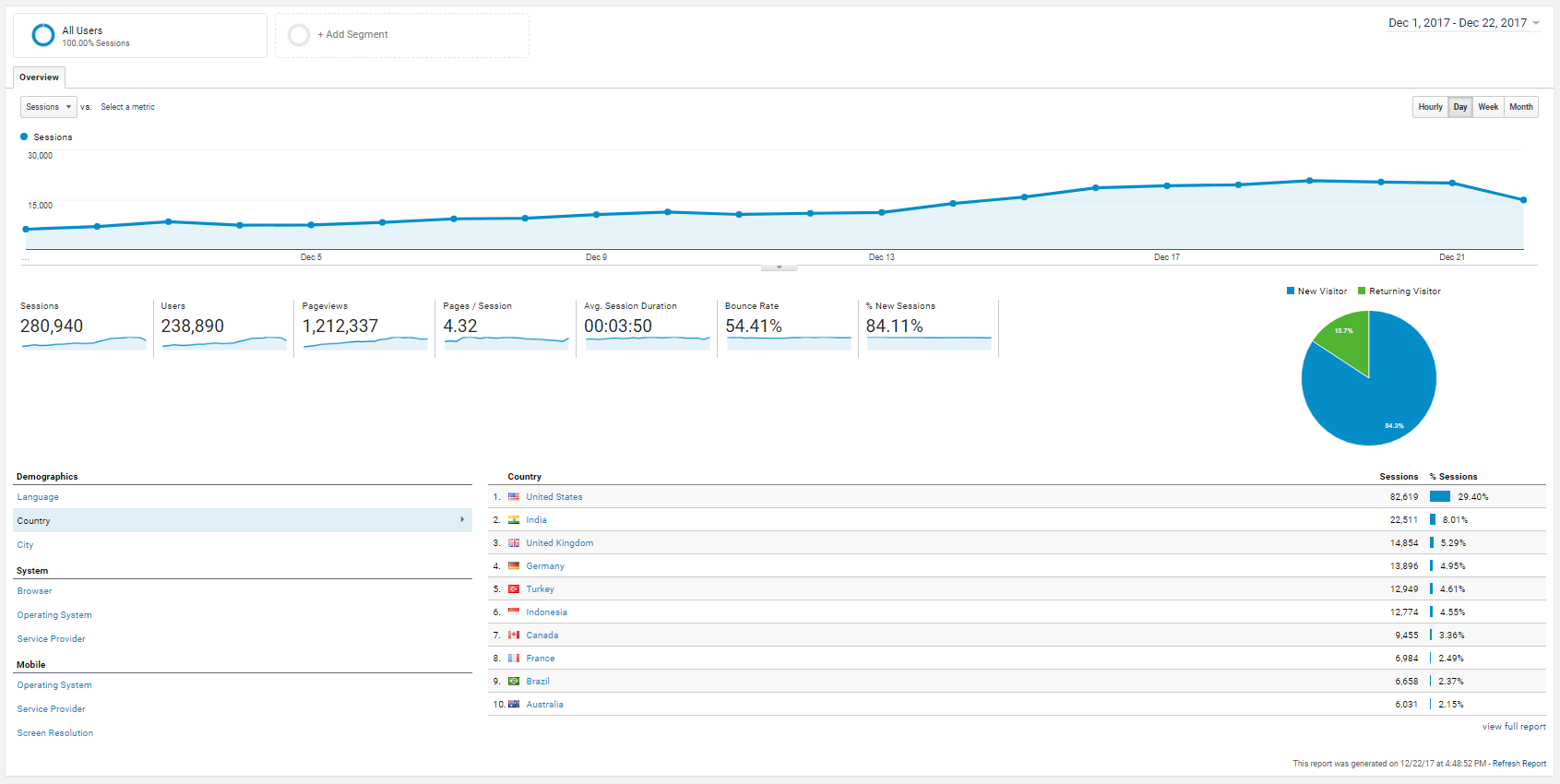Image resolution: width=1560 pixels, height=784 pixels.
Task: Select Language under Demographics
Action: [x=38, y=497]
